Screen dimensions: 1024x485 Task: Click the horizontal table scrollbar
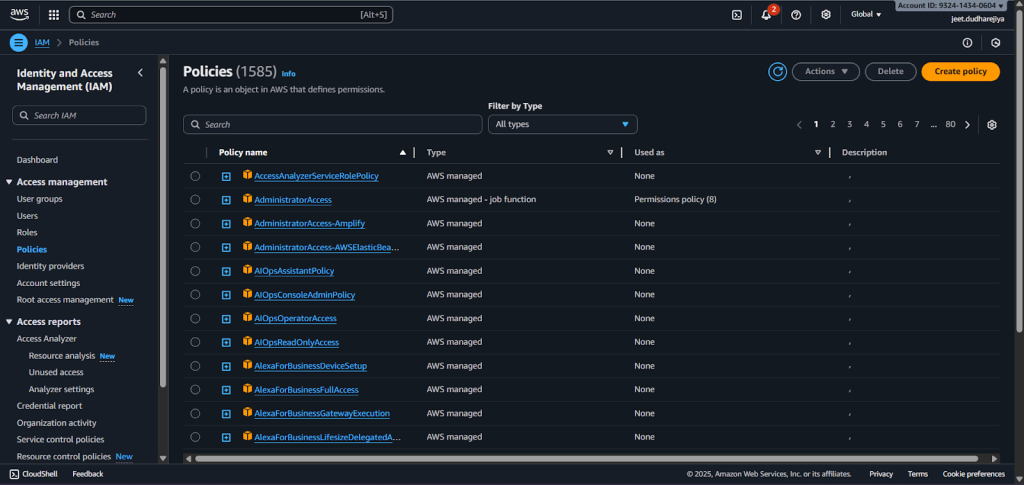coord(586,459)
